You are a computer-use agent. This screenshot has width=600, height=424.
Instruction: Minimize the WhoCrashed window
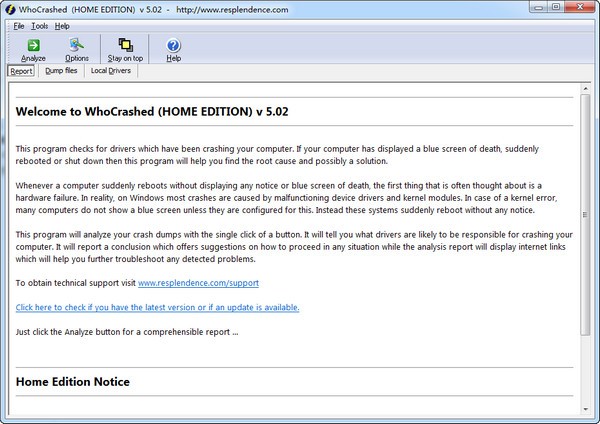click(x=539, y=7)
